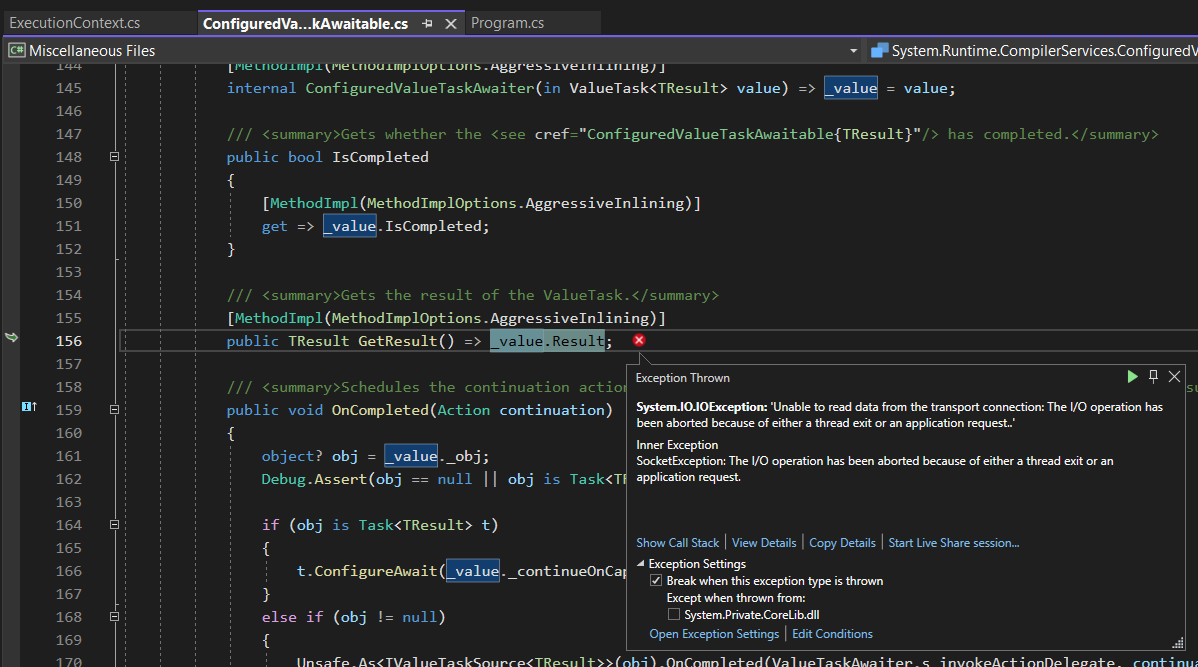The width and height of the screenshot is (1198, 667).
Task: Open Exception Settings link
Action: tap(714, 633)
